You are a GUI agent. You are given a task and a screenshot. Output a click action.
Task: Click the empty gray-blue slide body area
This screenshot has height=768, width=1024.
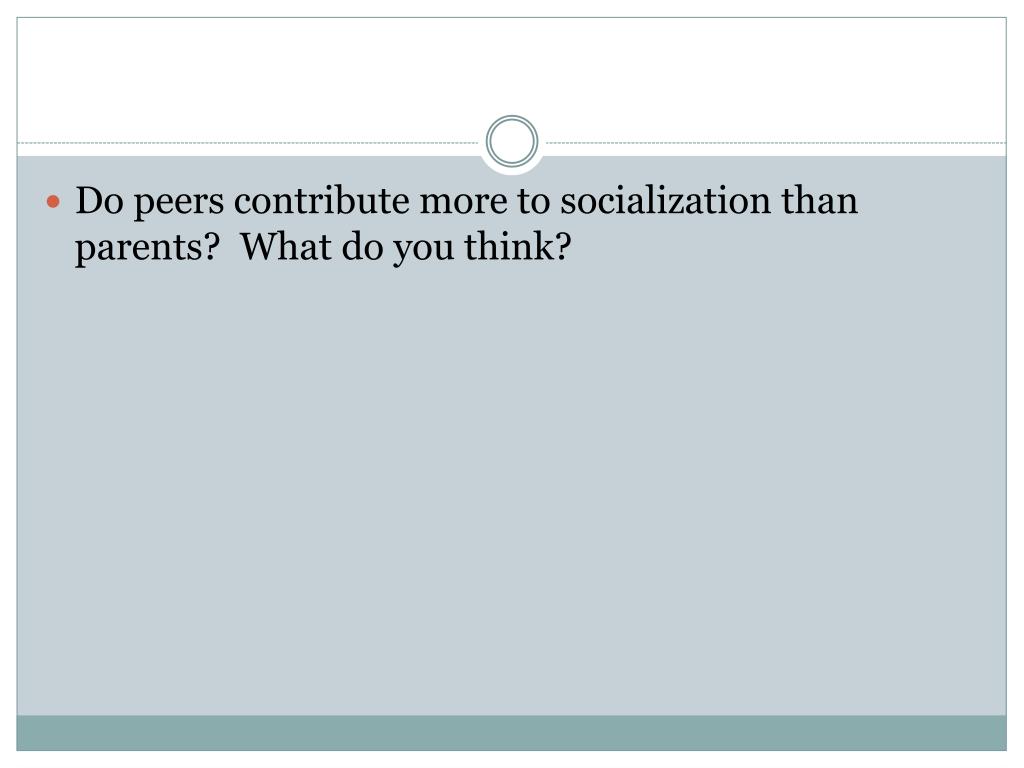coord(512,480)
